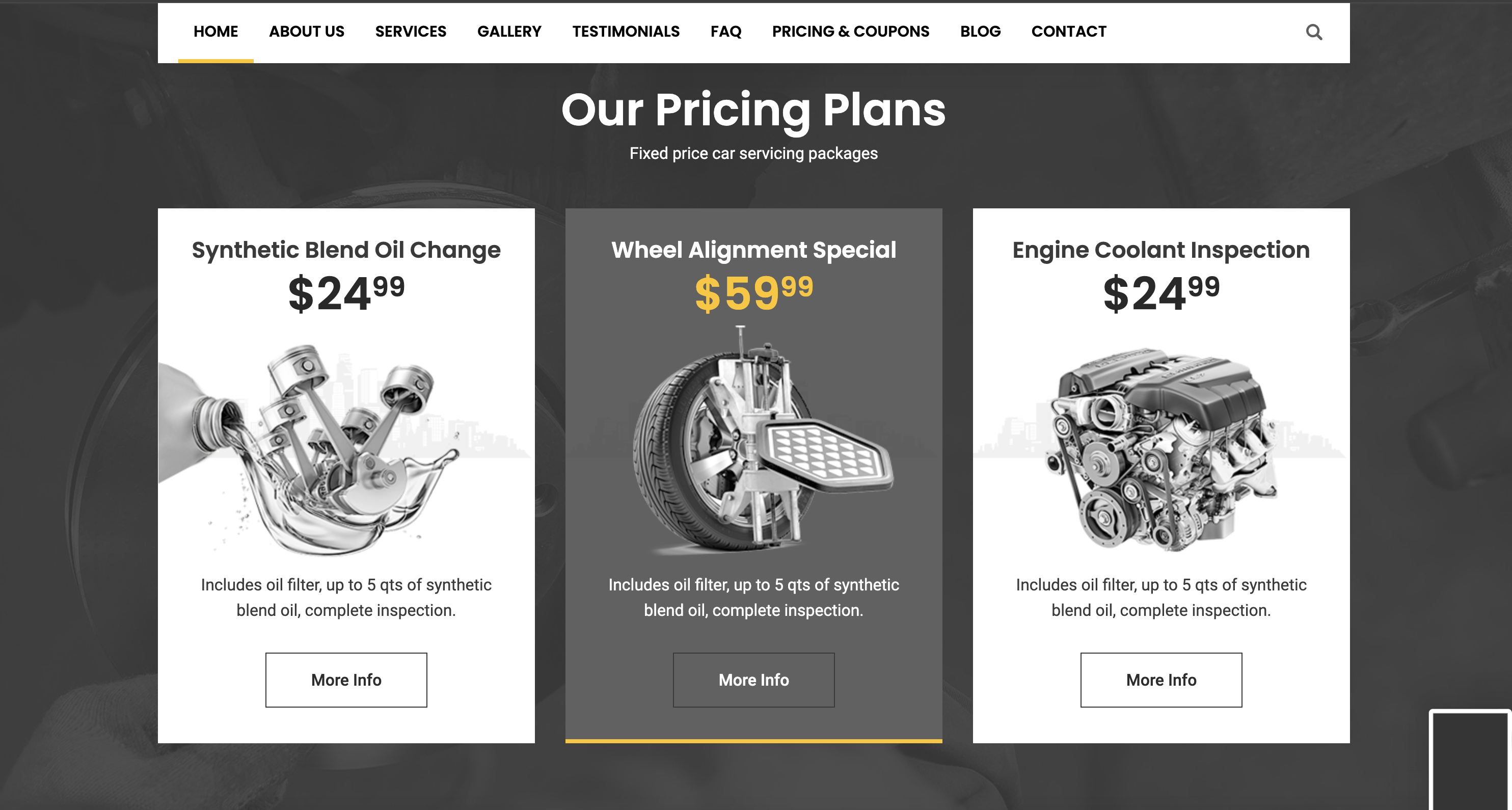Click More Info under Synthetic Blend Oil Change
Viewport: 1512px width, 810px height.
[x=346, y=680]
